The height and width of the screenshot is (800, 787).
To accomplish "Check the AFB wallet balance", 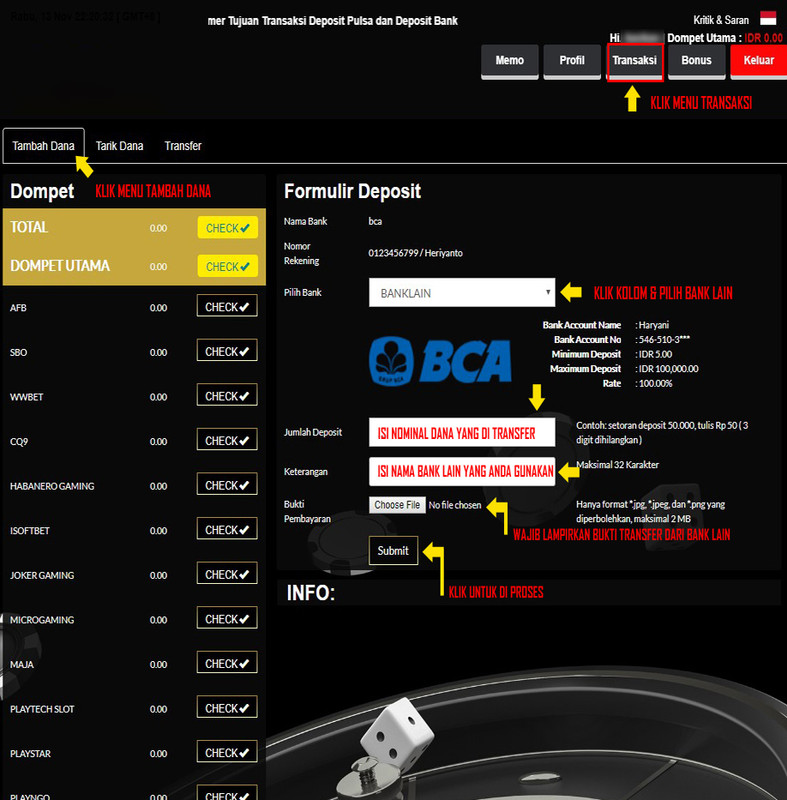I will coord(227,306).
